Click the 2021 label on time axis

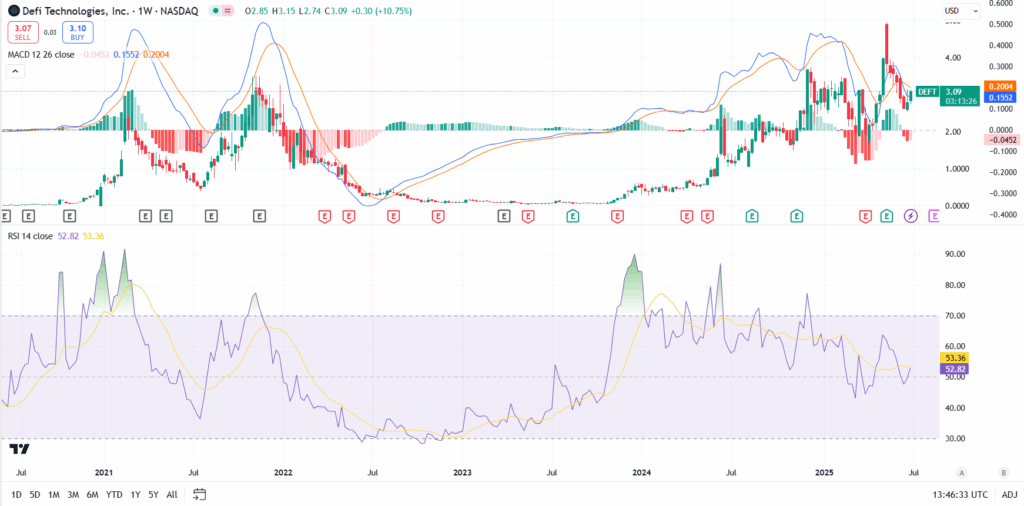pyautogui.click(x=104, y=471)
